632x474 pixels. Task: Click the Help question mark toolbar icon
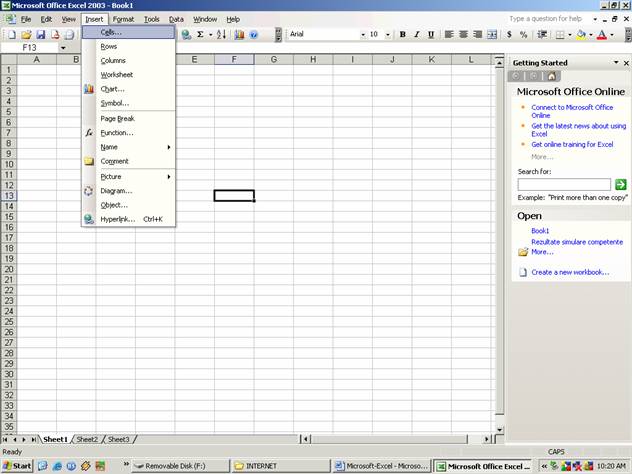coord(254,35)
